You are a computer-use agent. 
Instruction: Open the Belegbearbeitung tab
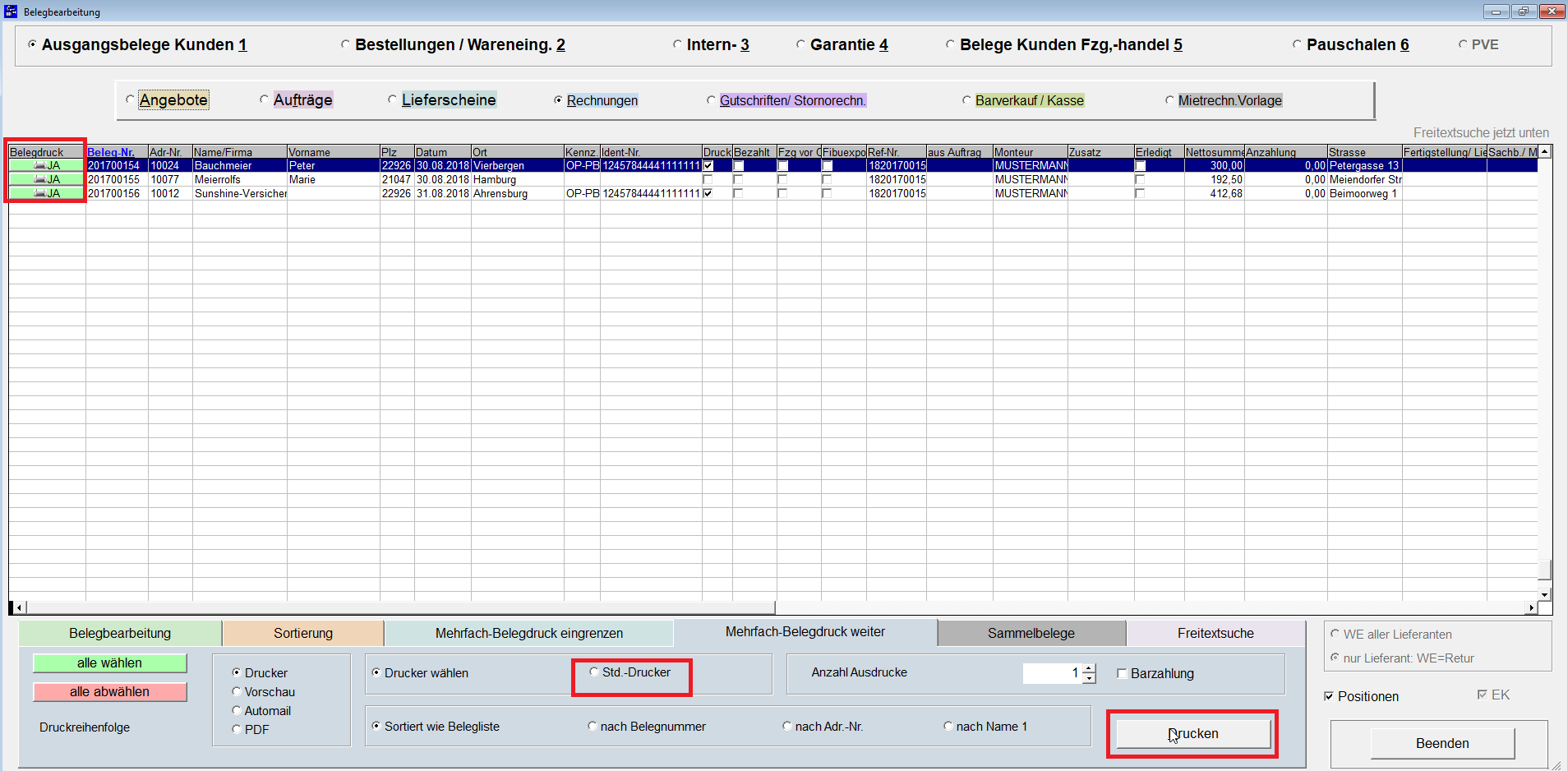click(120, 633)
